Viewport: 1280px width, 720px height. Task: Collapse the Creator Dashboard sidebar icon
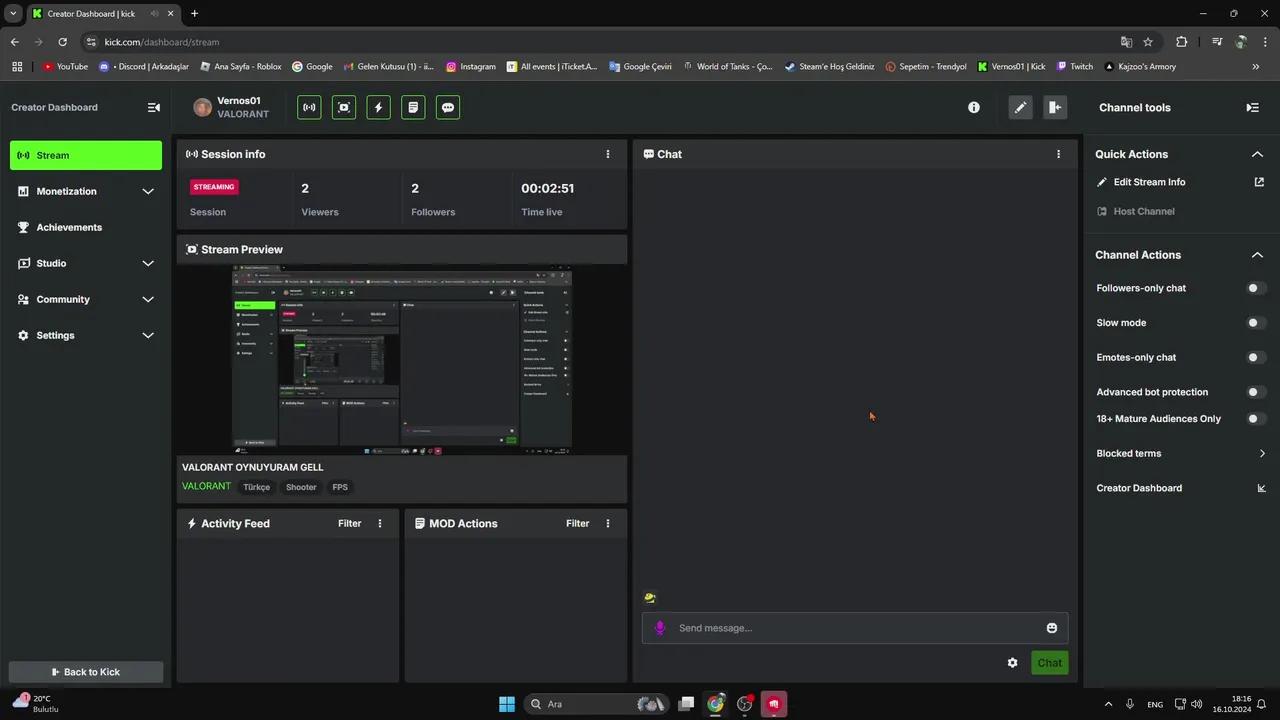click(154, 107)
